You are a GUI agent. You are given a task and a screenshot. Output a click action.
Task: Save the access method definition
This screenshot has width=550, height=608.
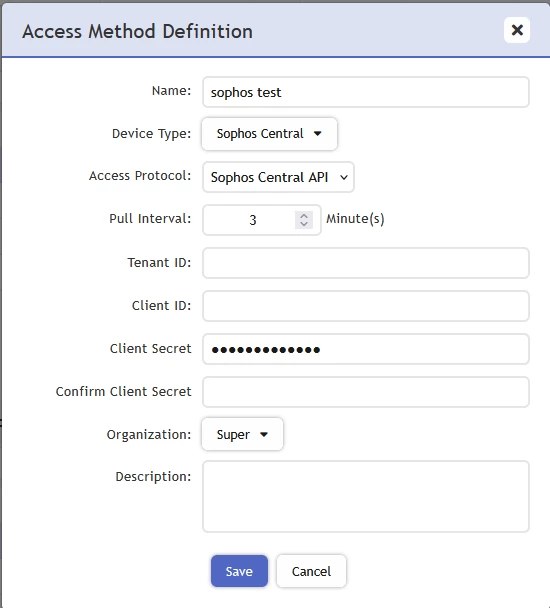(239, 571)
